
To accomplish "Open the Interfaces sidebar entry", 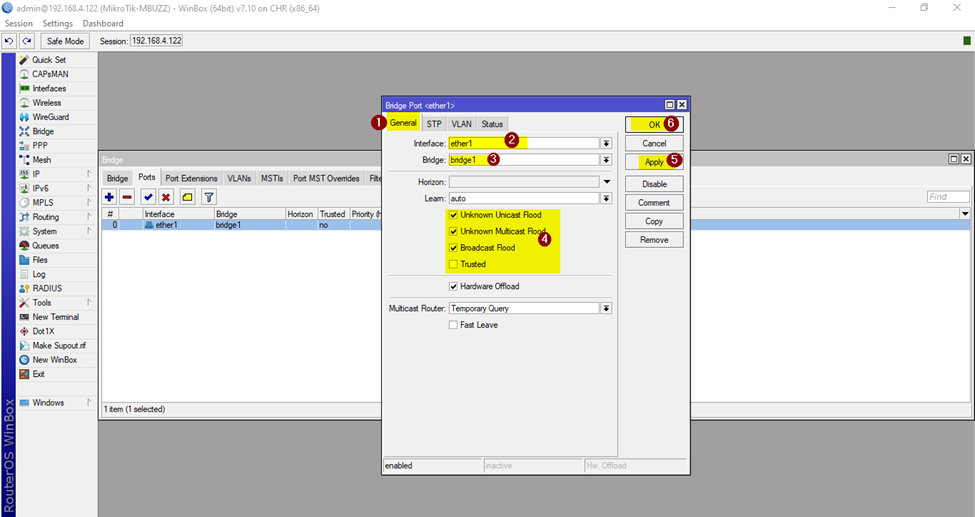I will [49, 88].
